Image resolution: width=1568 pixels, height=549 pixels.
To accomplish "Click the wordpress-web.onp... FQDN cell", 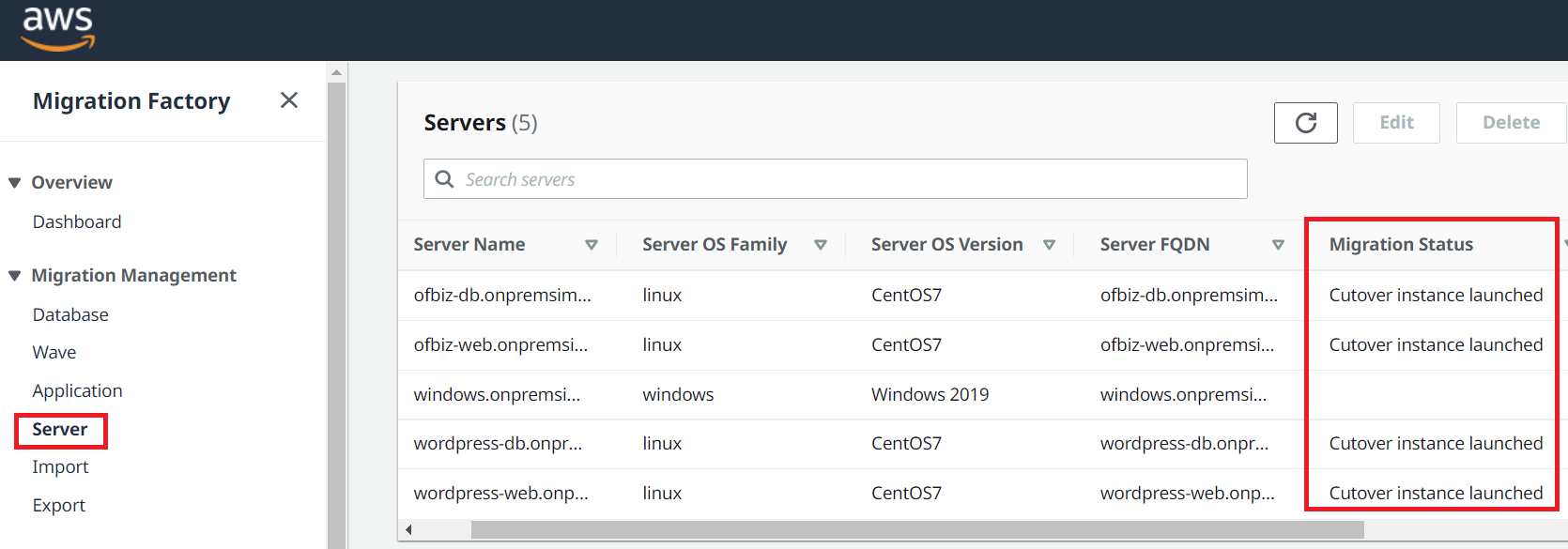I will coord(1187,493).
